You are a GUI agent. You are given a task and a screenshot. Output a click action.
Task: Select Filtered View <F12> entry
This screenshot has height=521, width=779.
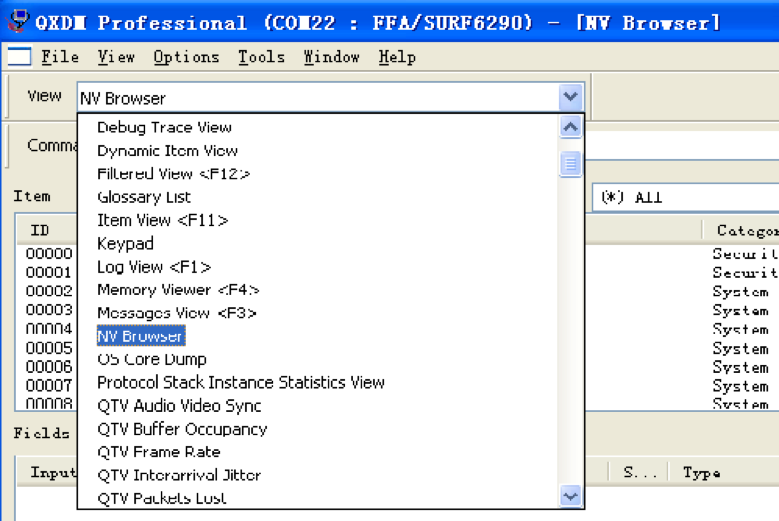tap(173, 174)
